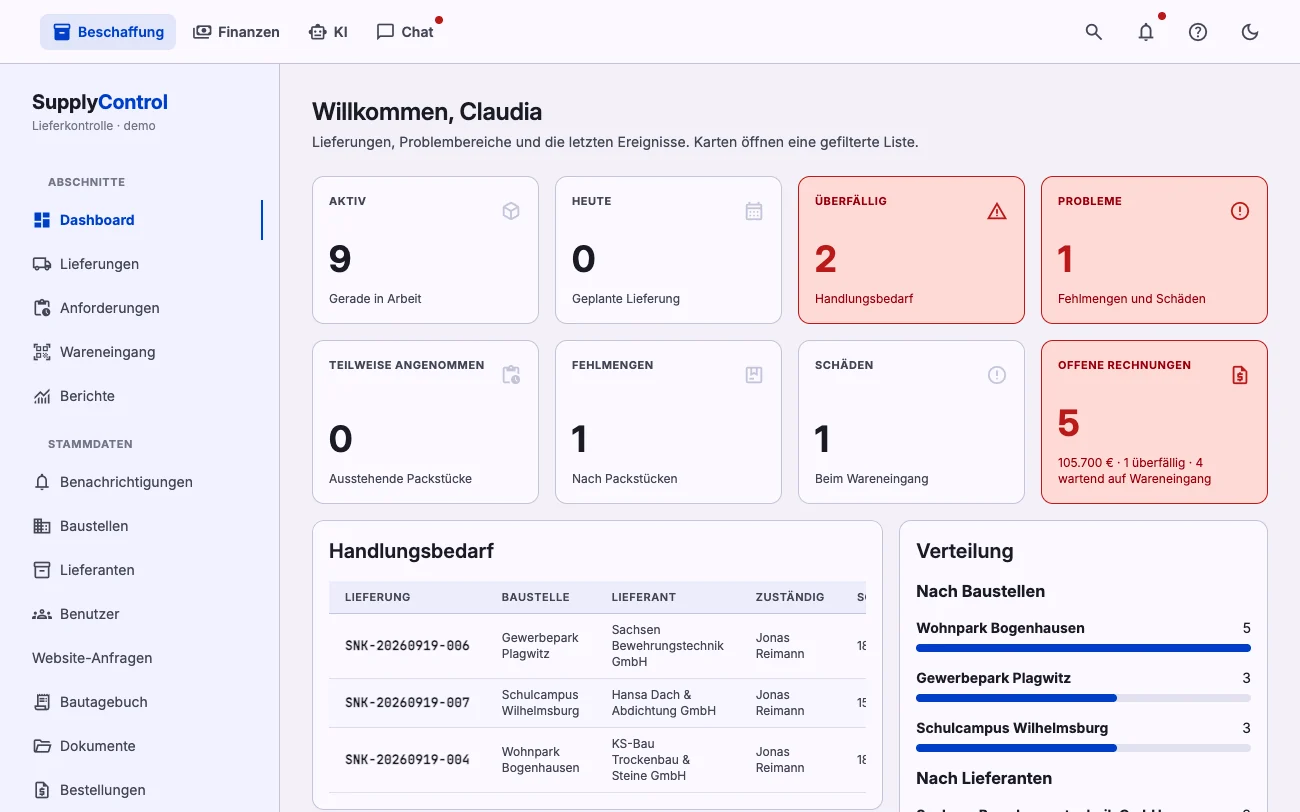Screen dimensions: 1300x812
Task: Click the Lieferant column header
Action: [x=644, y=597]
